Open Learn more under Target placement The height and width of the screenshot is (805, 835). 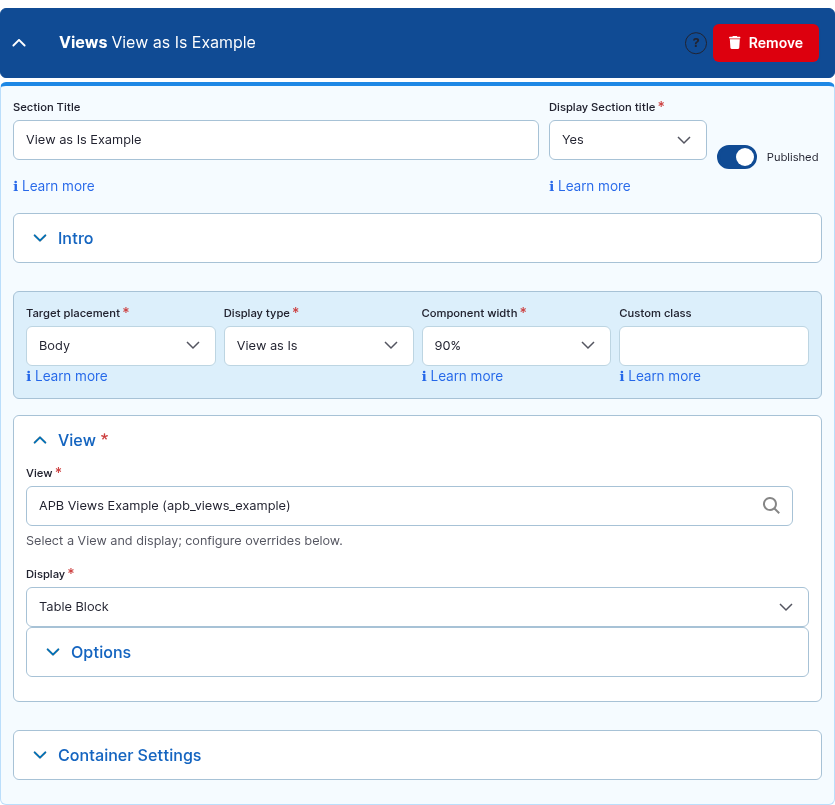(x=67, y=376)
